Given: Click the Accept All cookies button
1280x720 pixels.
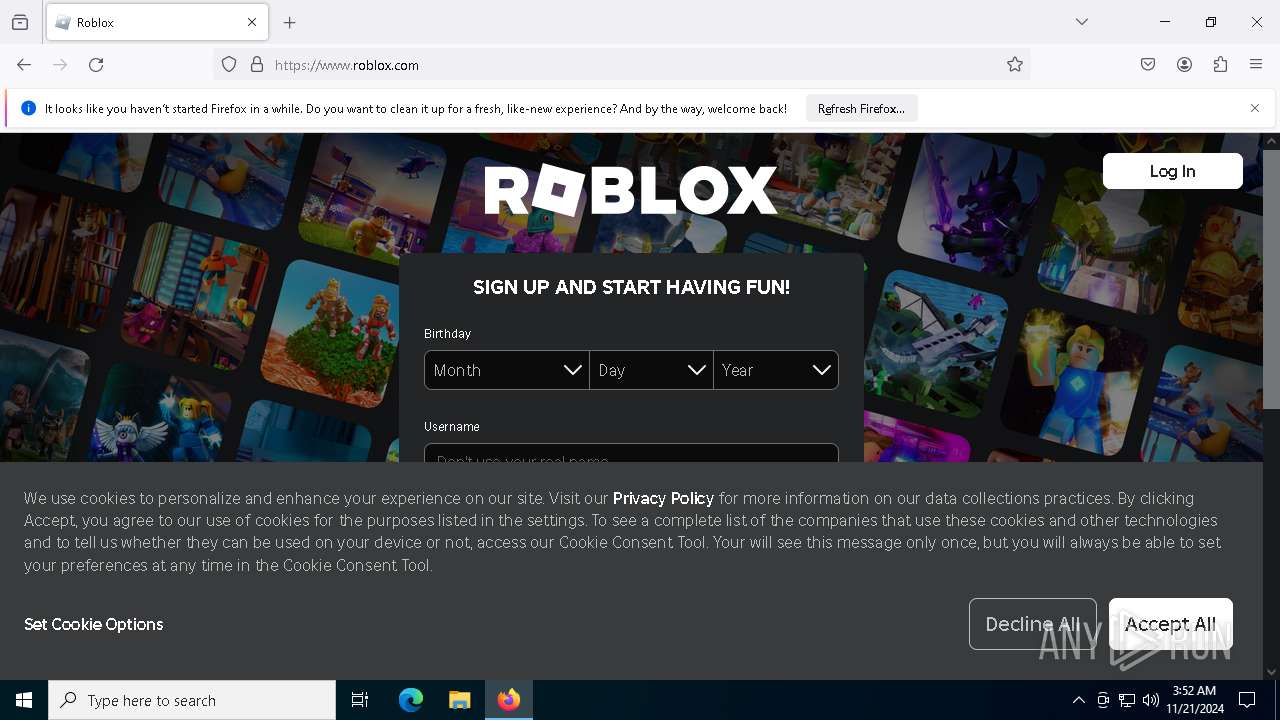Looking at the screenshot, I should (x=1170, y=624).
